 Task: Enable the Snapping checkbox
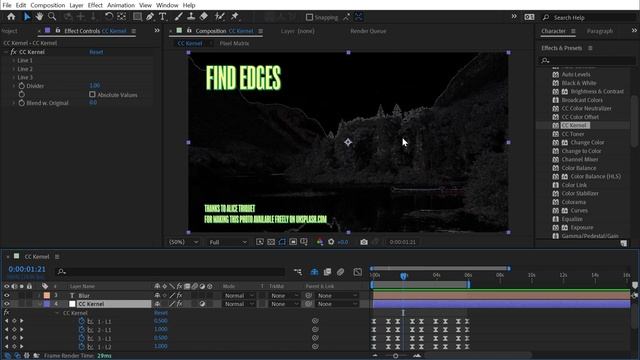(x=309, y=17)
